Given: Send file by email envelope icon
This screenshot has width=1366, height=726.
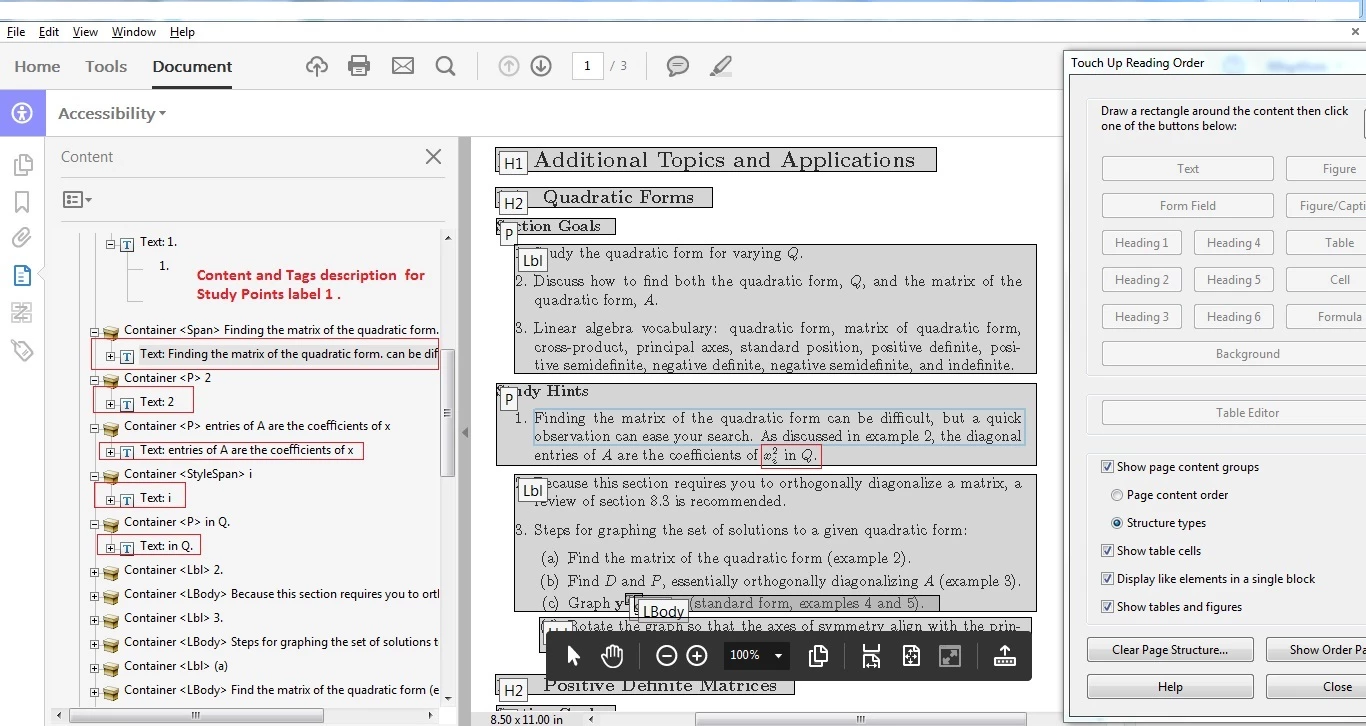Looking at the screenshot, I should tap(403, 66).
